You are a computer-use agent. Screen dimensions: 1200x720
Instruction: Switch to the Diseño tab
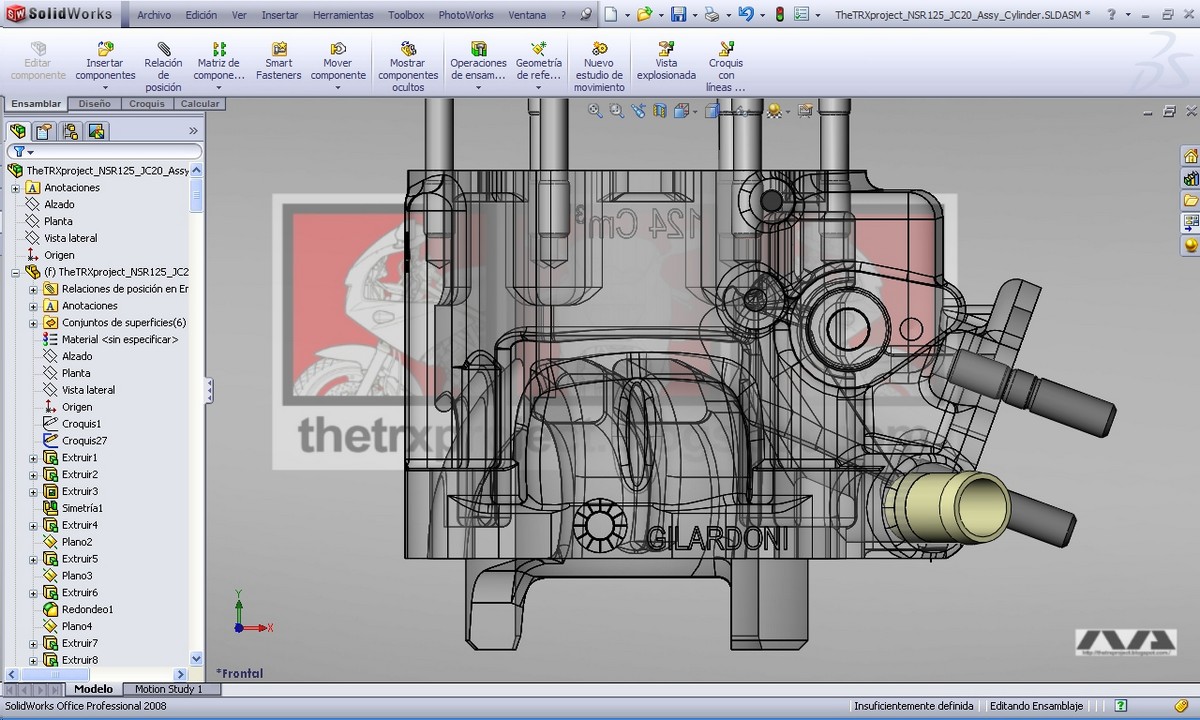pyautogui.click(x=95, y=104)
